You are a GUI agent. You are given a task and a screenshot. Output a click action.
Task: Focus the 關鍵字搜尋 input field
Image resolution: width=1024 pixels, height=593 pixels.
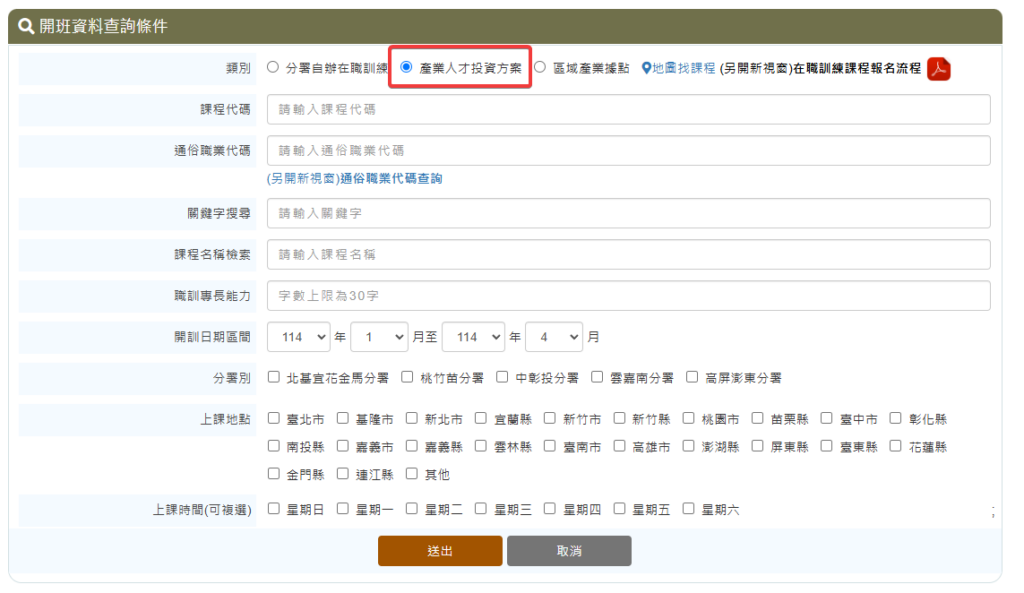628,213
